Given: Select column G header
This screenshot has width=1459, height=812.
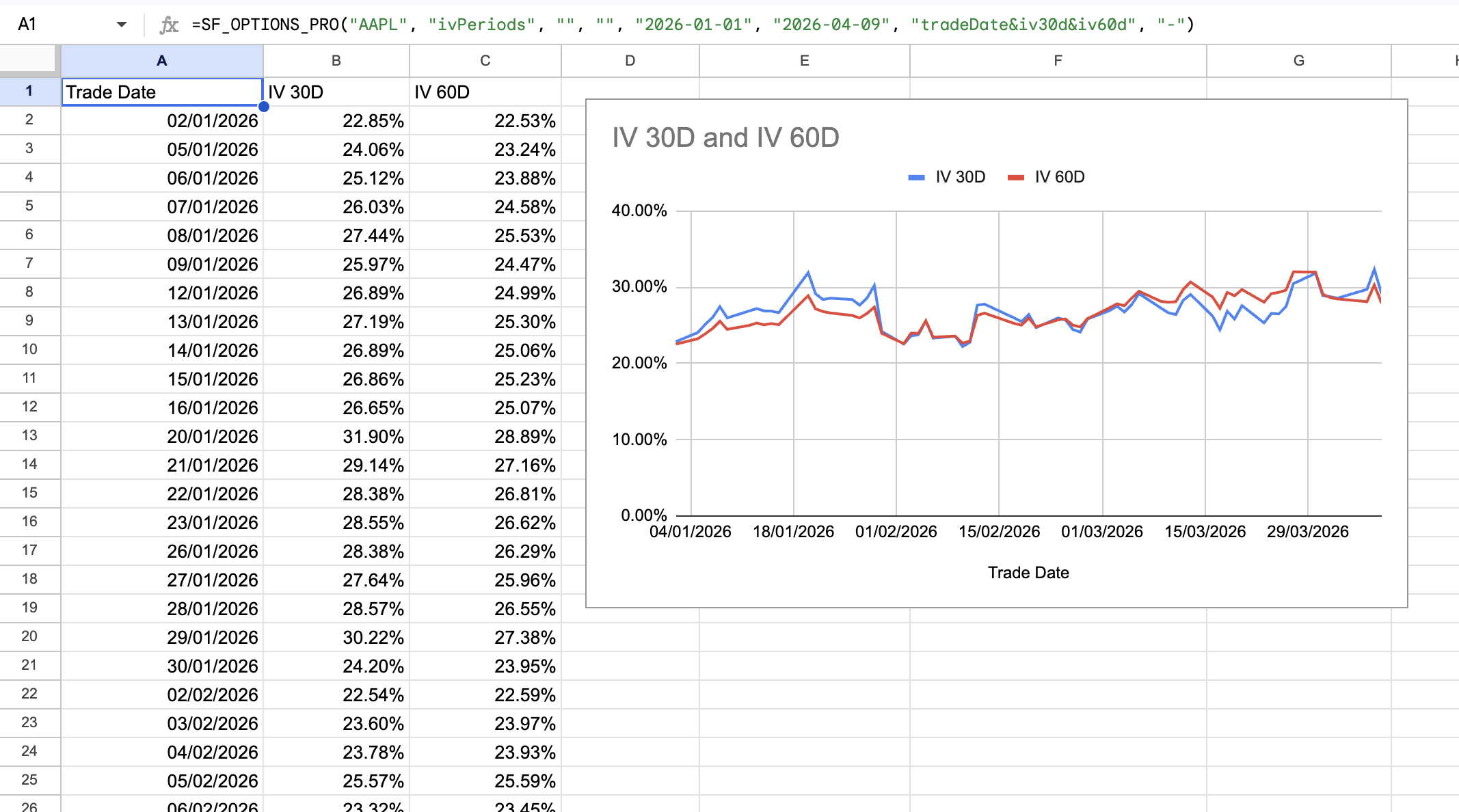Looking at the screenshot, I should click(1299, 61).
